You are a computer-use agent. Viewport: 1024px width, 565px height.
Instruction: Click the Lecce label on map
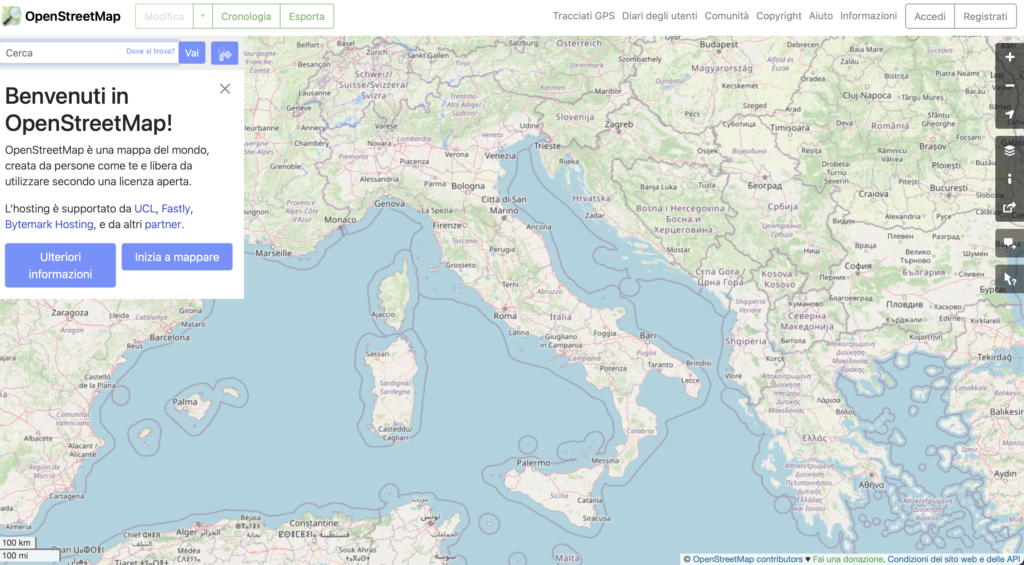point(690,379)
